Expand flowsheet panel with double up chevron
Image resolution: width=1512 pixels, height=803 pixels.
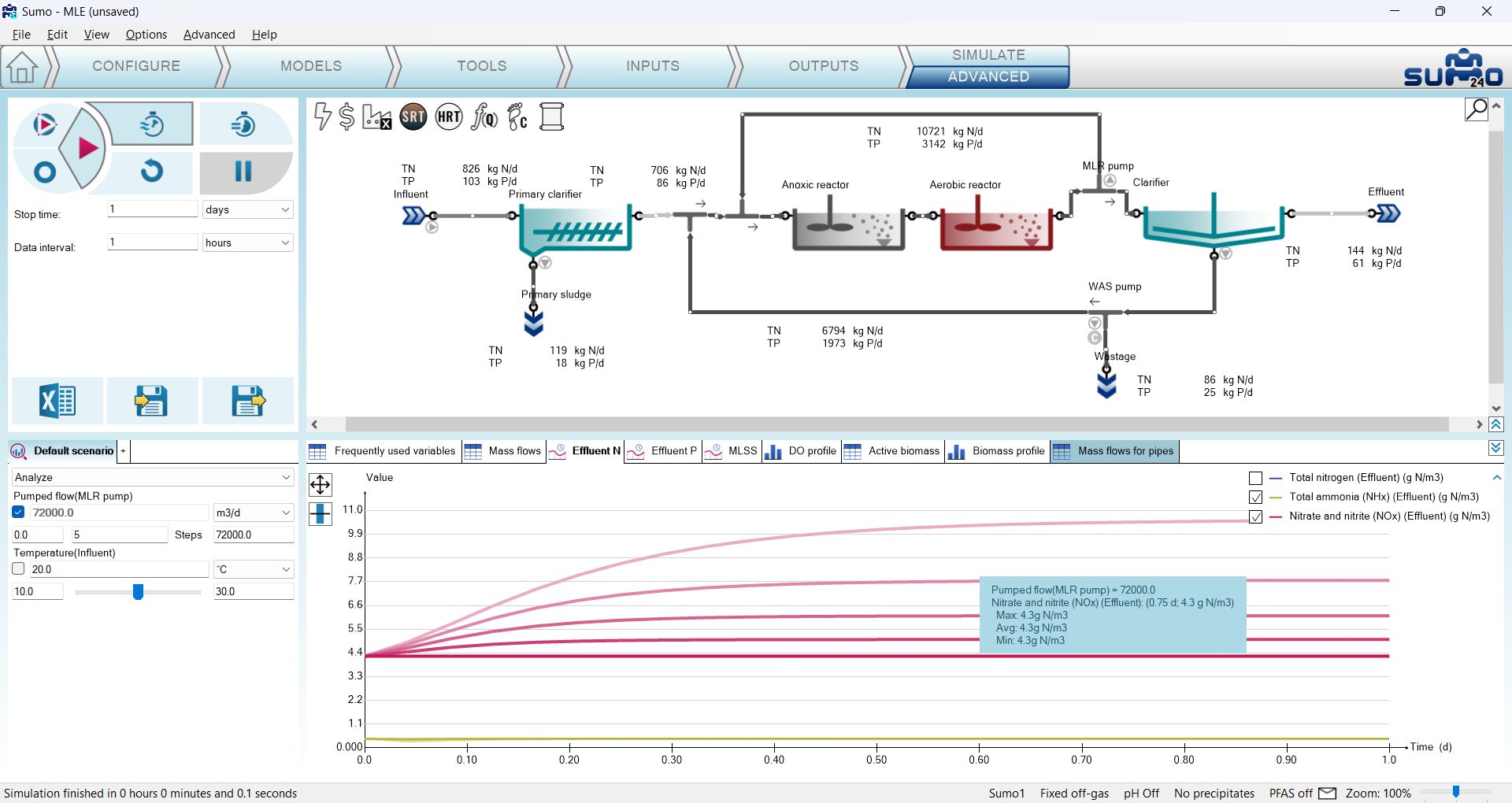(x=1496, y=424)
